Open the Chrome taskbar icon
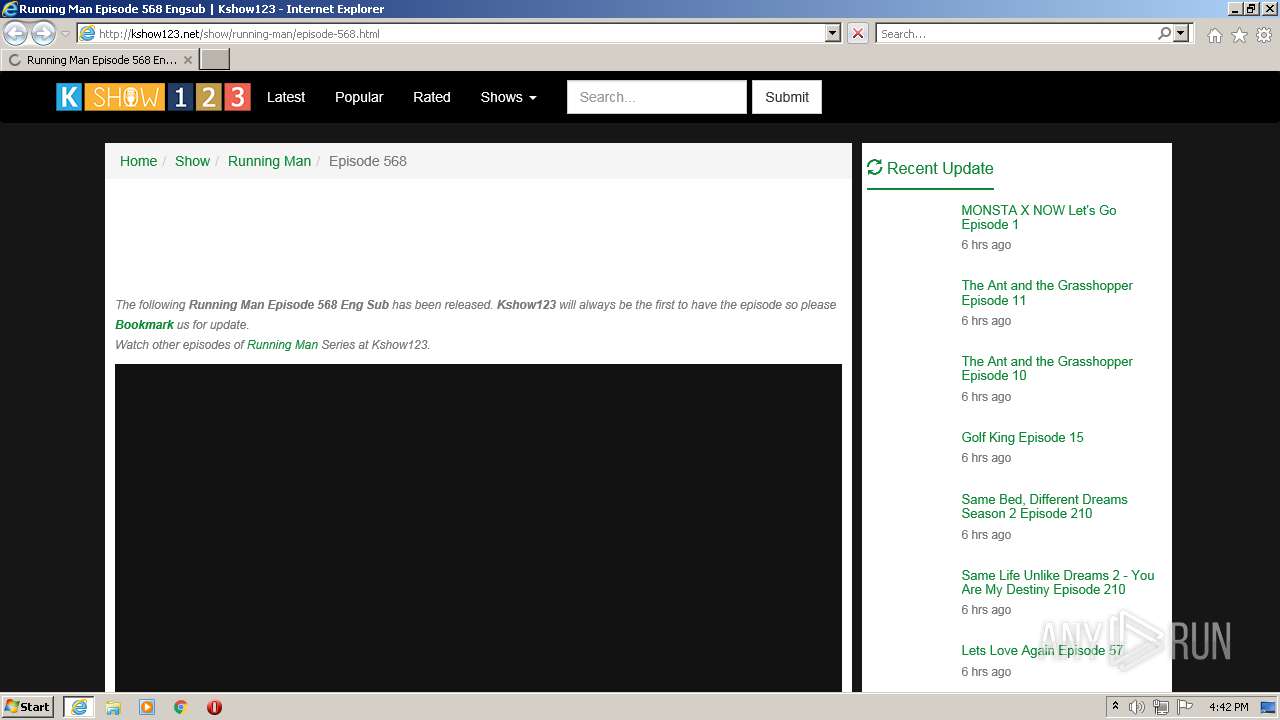 point(181,707)
